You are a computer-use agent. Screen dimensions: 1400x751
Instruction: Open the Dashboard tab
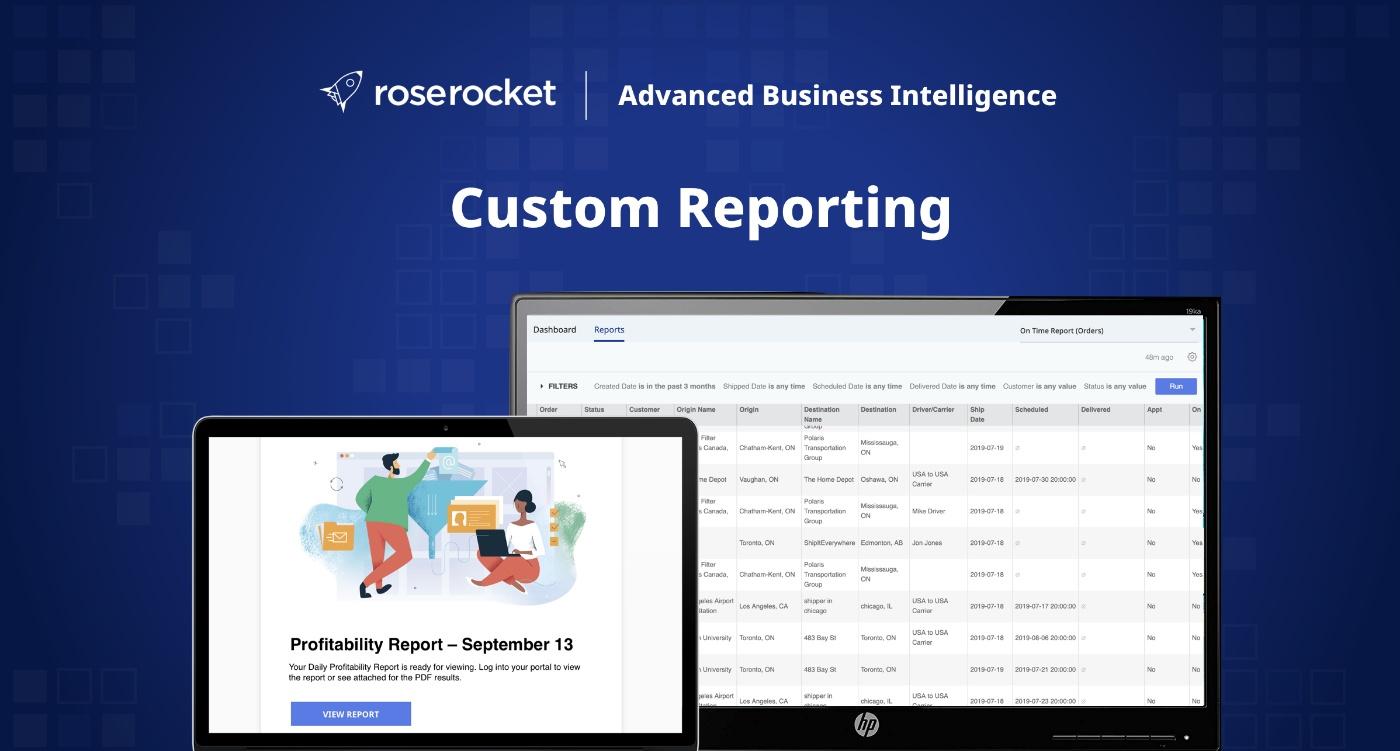pos(554,330)
